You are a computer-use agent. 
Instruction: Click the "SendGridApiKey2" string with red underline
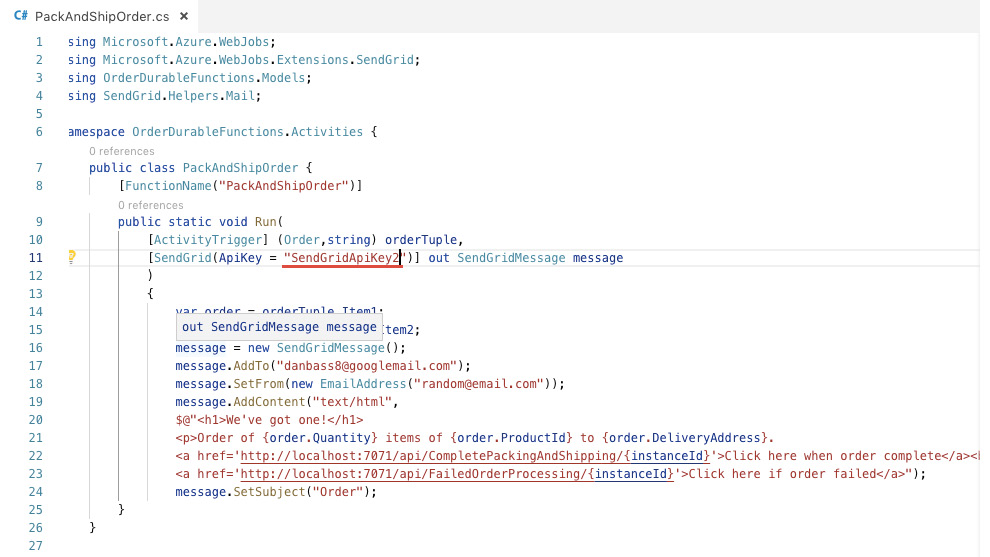pos(342,258)
